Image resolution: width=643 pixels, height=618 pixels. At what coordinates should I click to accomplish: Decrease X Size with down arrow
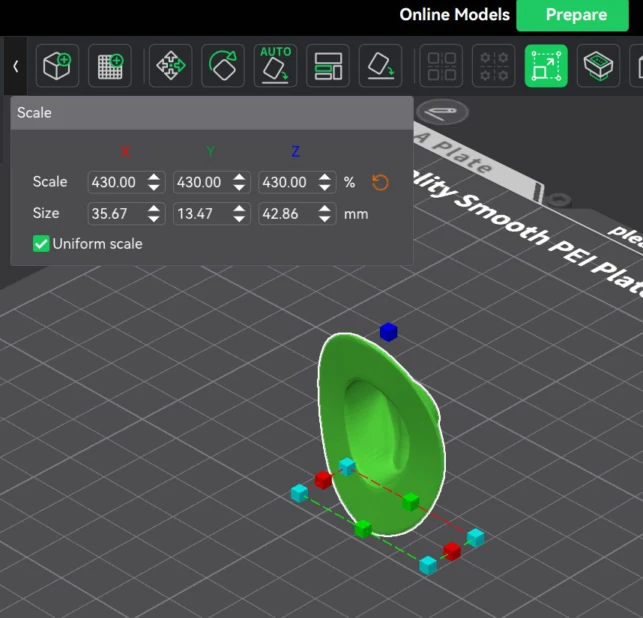[x=154, y=219]
